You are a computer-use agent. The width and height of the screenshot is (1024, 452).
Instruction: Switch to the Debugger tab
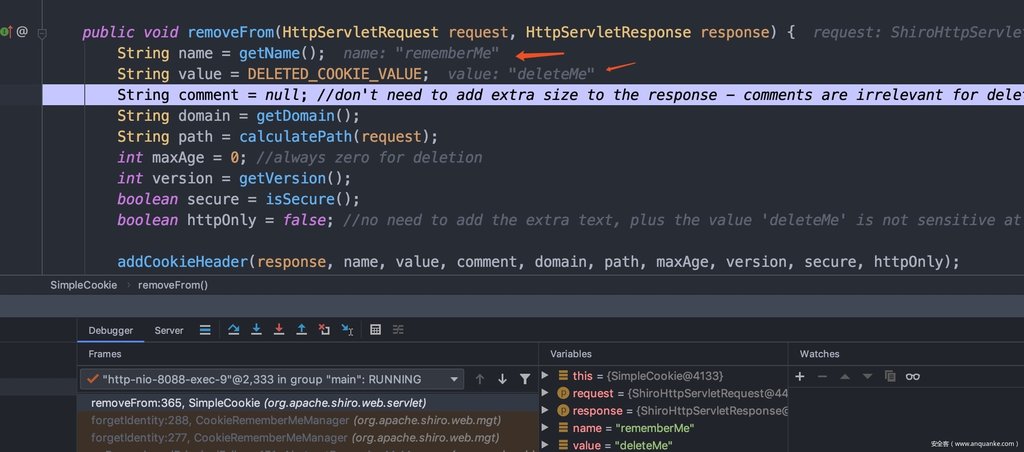(111, 331)
